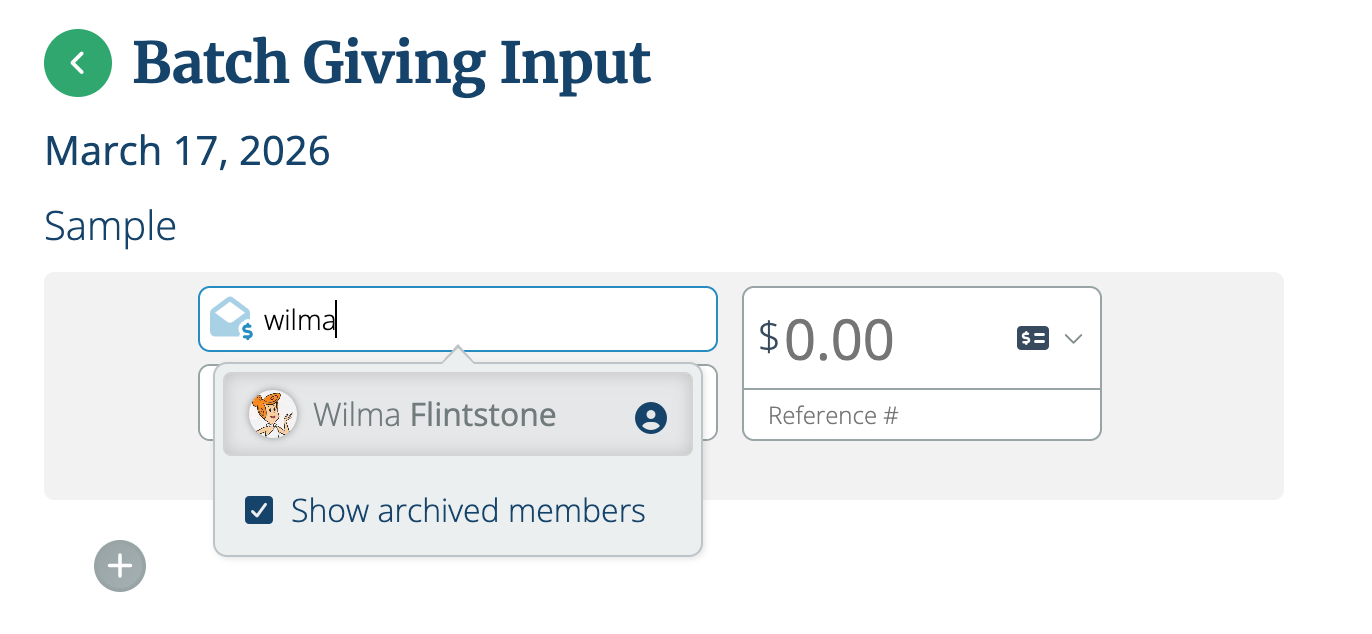1372x634 pixels.
Task: Click the profile person icon beside Wilma Flintstone
Action: 650,418
